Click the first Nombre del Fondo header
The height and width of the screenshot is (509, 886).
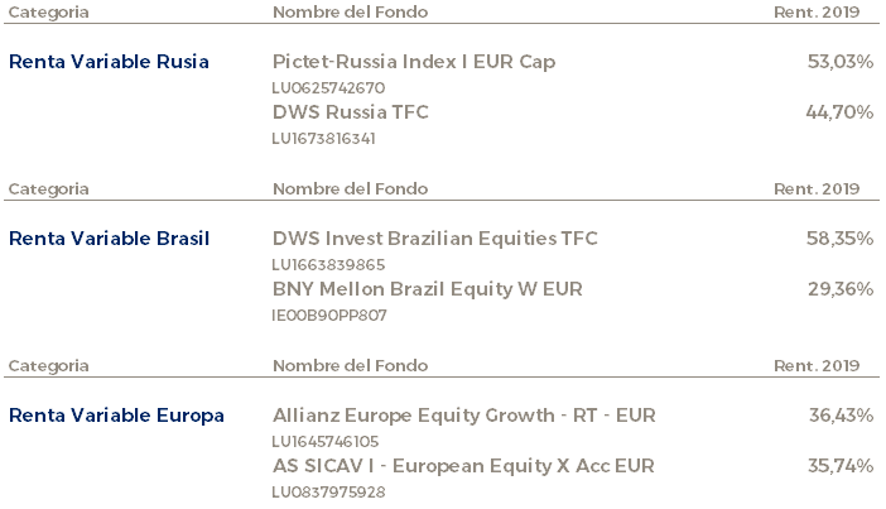point(350,12)
